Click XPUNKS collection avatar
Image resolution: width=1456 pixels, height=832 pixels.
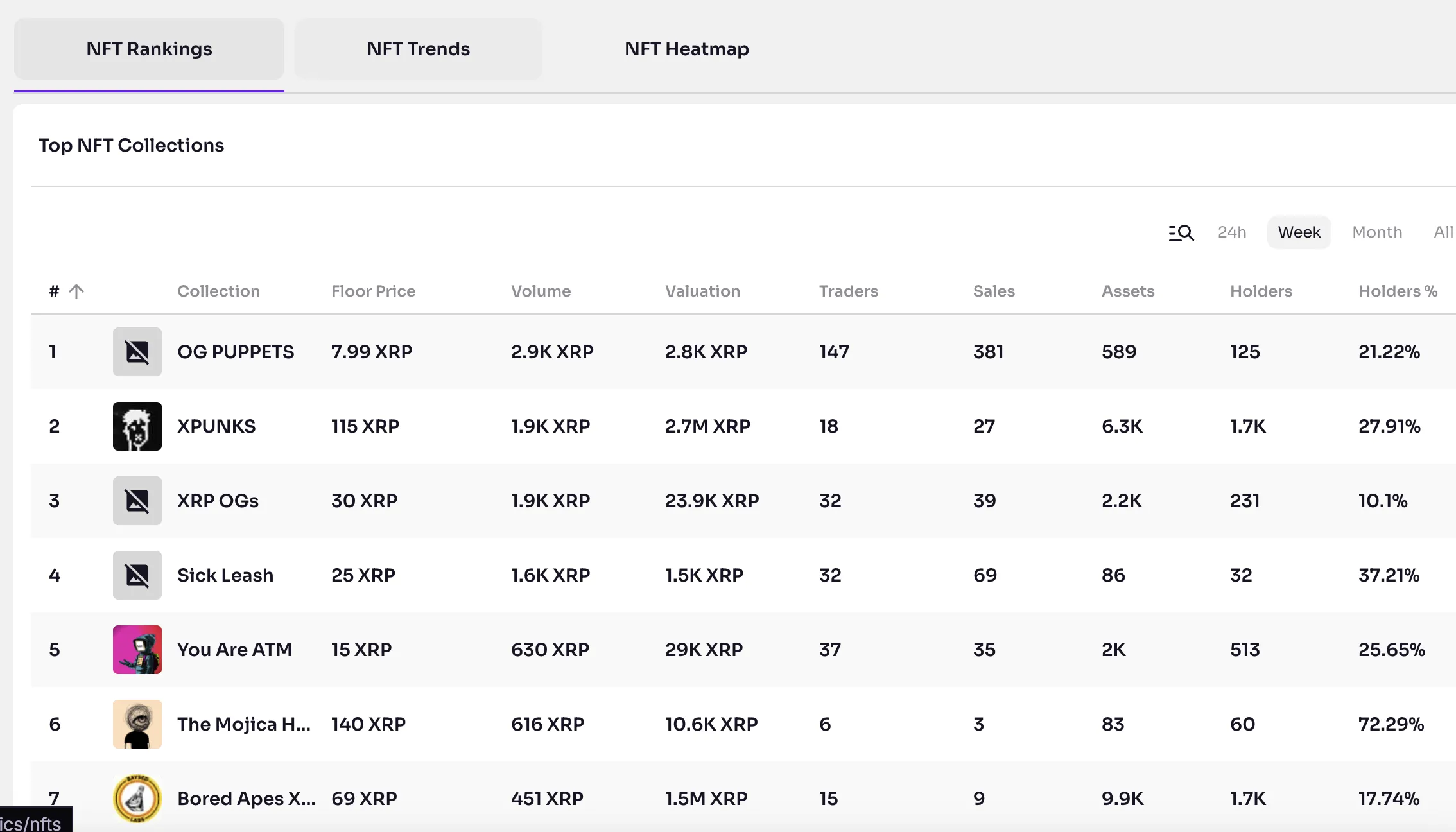click(x=137, y=426)
